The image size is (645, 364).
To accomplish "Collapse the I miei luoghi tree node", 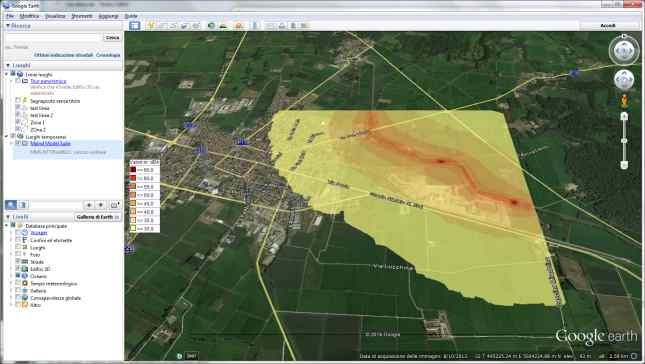I will click(7, 74).
